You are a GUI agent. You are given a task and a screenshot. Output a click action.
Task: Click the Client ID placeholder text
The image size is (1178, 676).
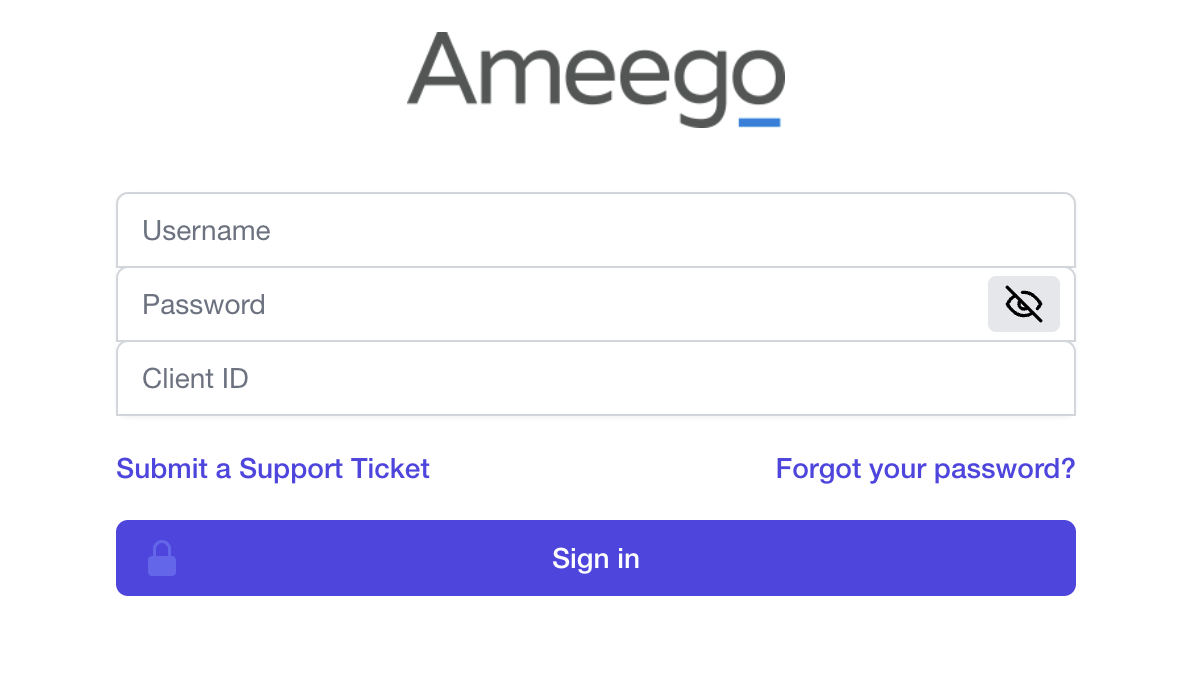pyautogui.click(x=195, y=378)
